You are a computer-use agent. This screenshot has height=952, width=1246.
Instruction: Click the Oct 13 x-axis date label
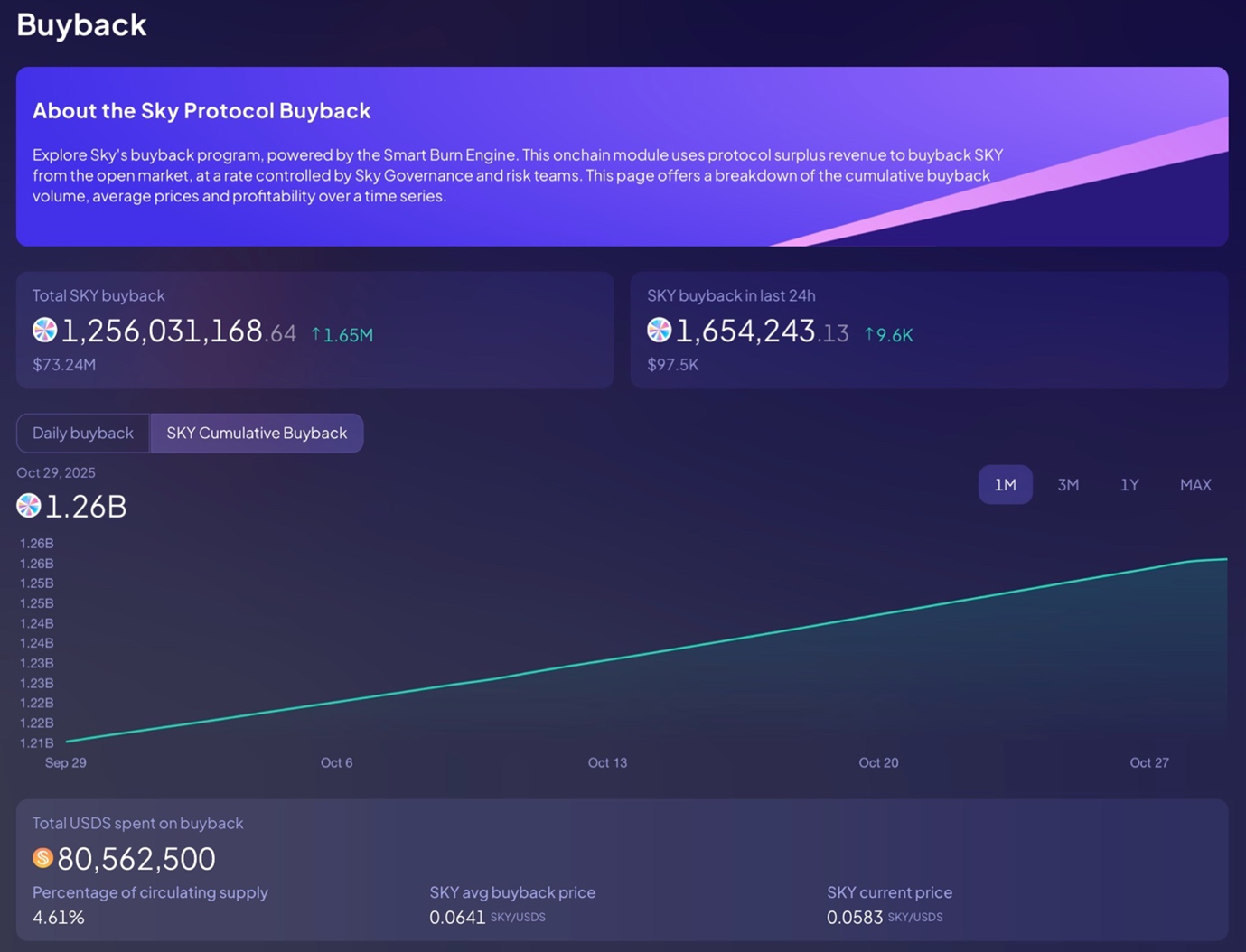[607, 762]
